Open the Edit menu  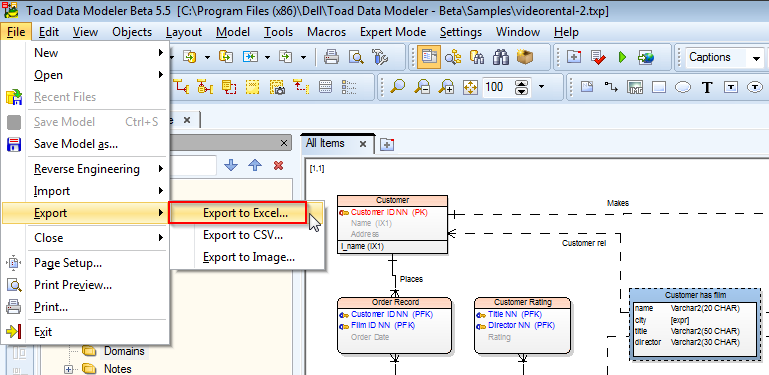[x=49, y=32]
